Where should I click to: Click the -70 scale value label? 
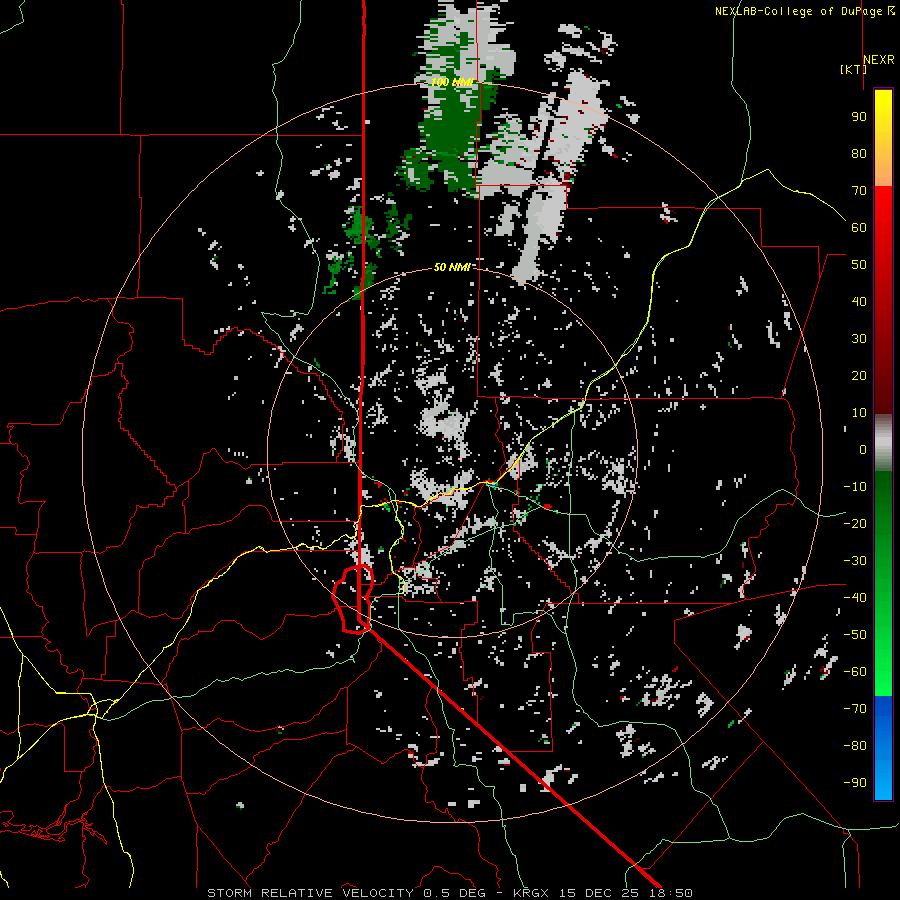click(x=855, y=709)
